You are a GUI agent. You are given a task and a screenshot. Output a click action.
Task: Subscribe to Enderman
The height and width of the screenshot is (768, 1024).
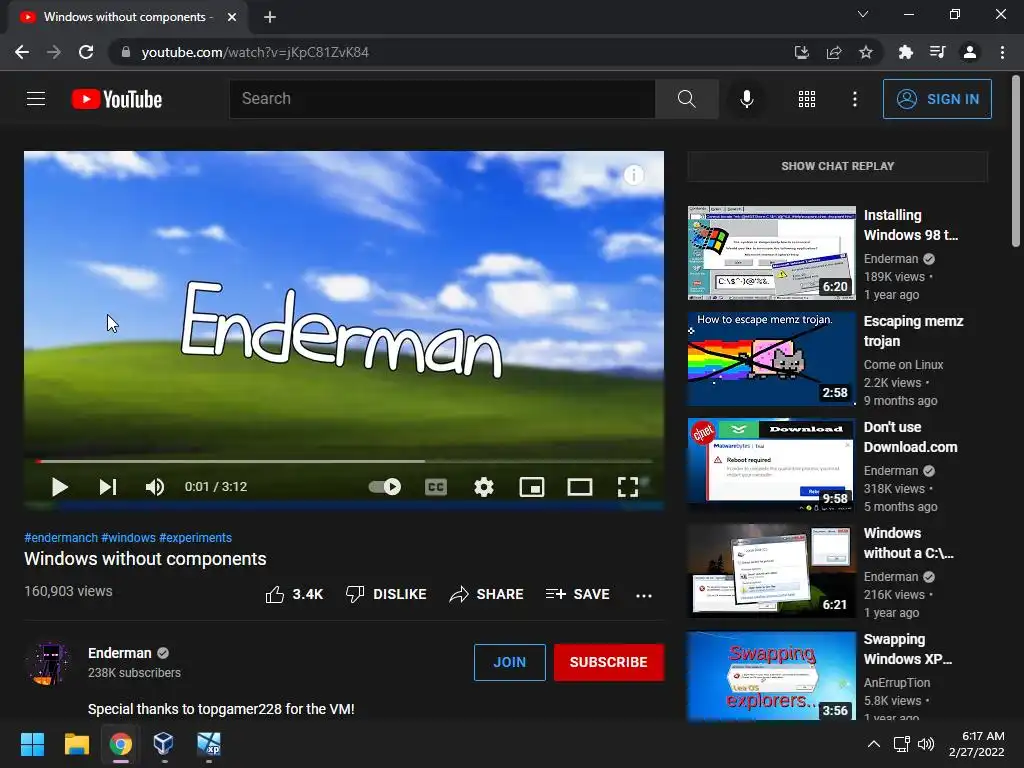pyautogui.click(x=609, y=662)
